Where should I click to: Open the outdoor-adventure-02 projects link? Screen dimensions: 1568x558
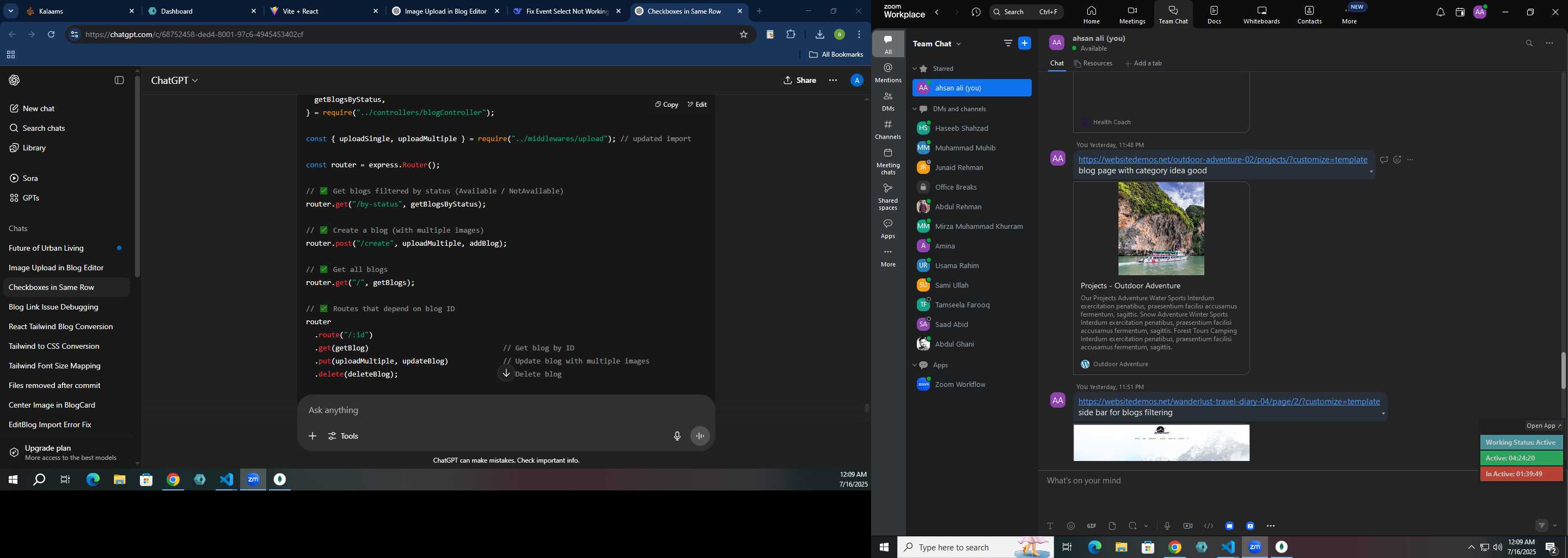pos(1223,160)
